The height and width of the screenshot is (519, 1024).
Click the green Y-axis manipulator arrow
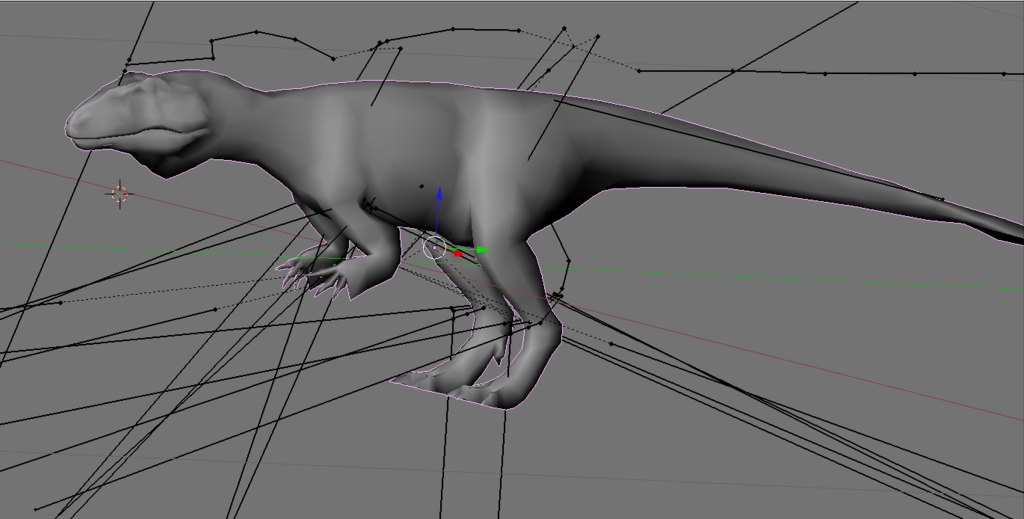481,249
